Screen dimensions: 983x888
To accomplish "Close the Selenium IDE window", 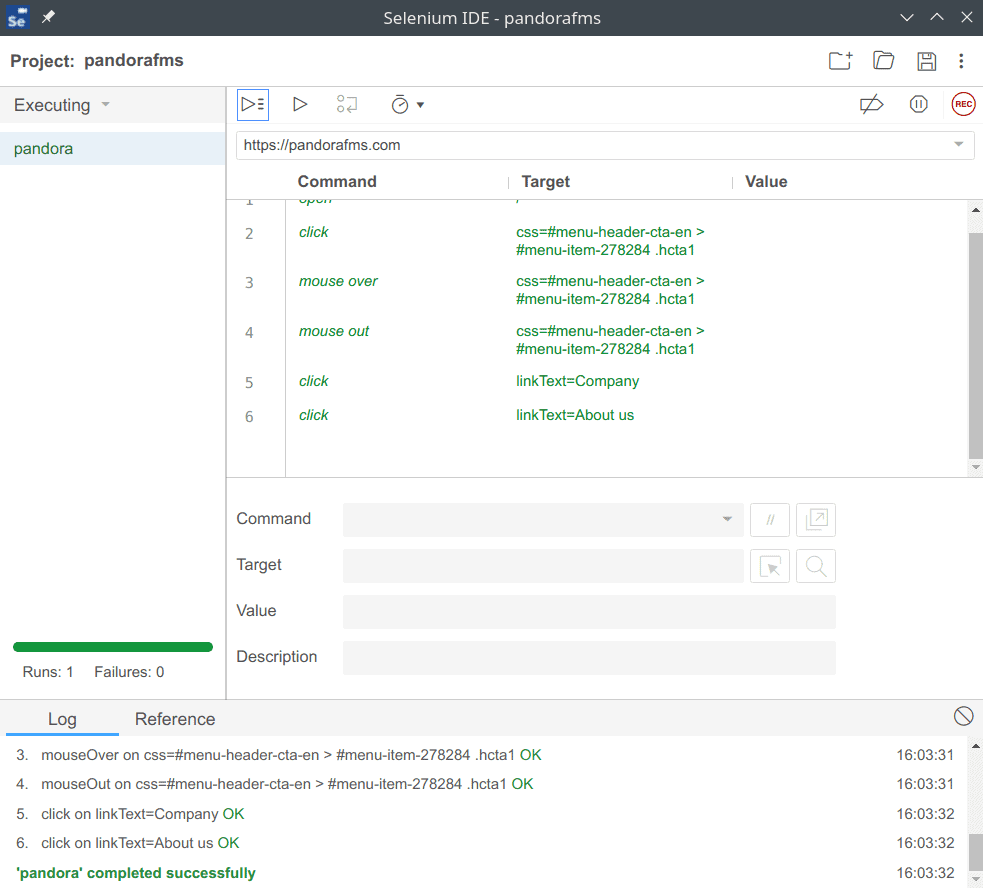I will click(x=967, y=18).
